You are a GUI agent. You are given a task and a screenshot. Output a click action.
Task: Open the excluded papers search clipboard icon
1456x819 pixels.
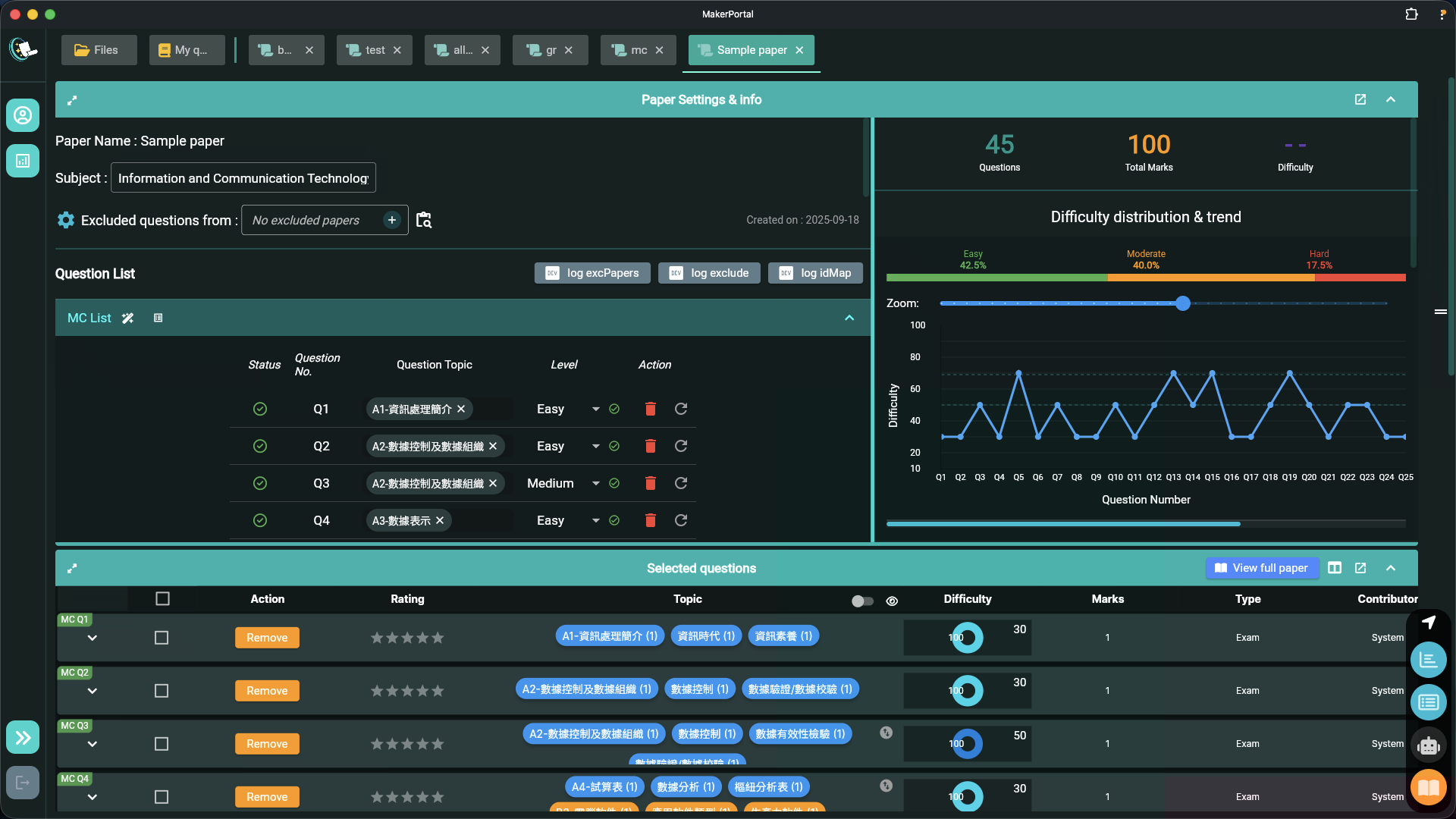424,220
